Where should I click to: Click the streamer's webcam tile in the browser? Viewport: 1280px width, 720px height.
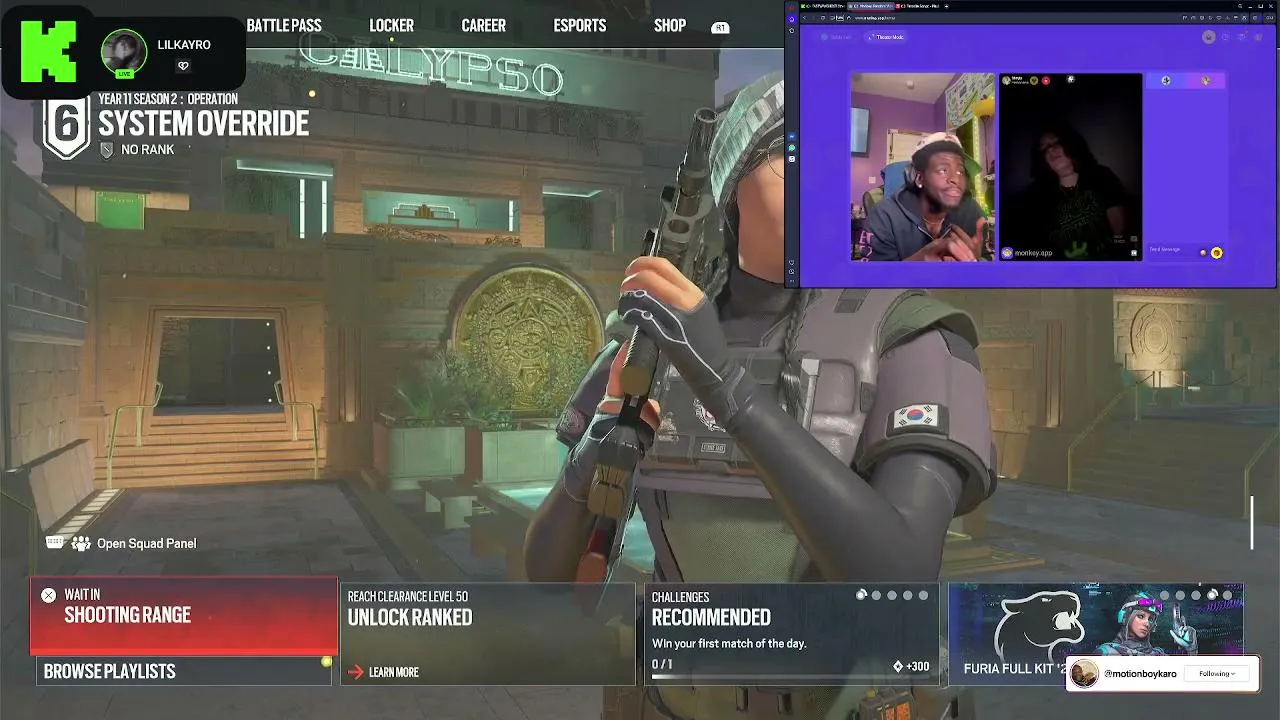pos(923,167)
